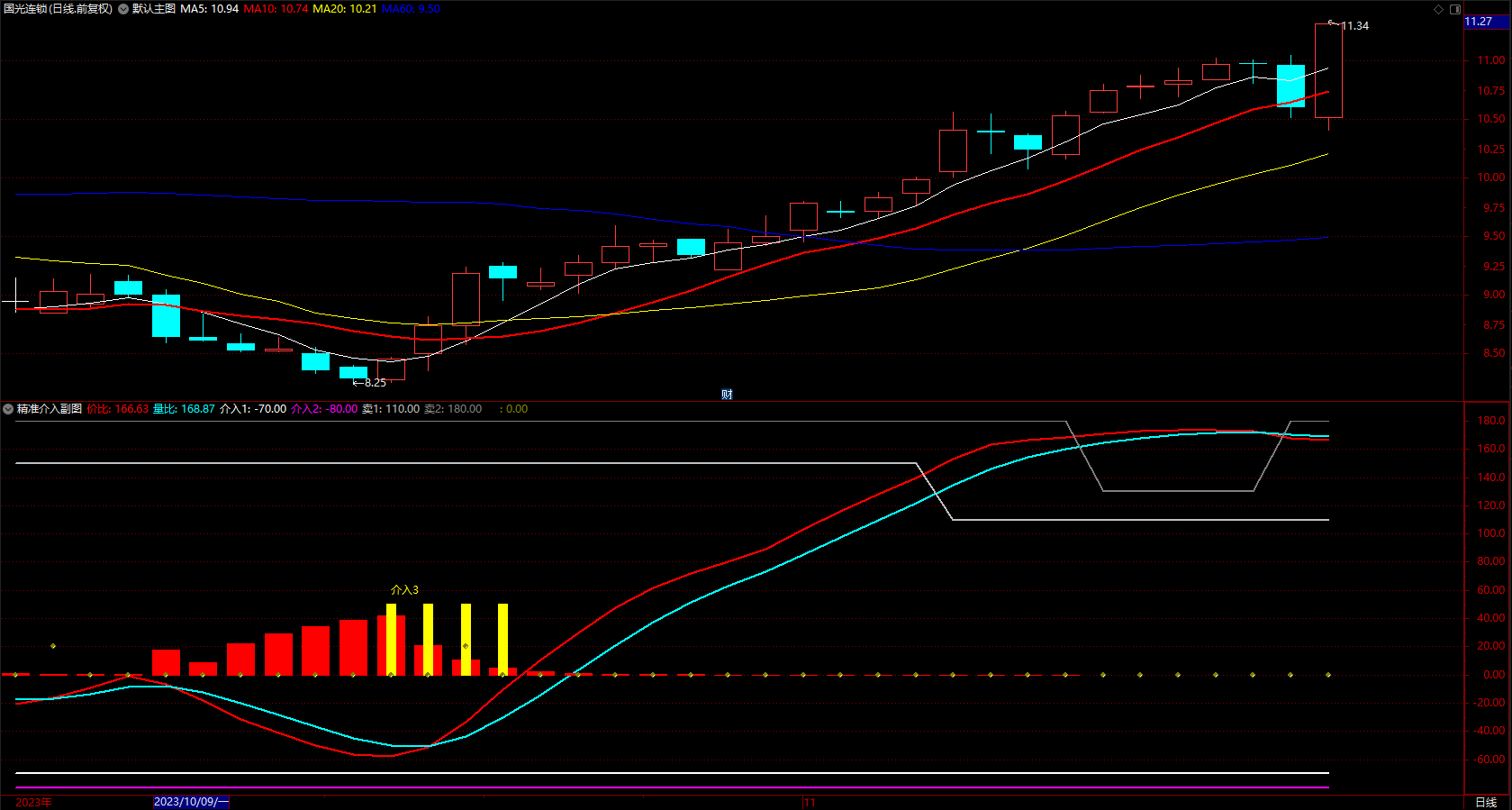Click the MA10: 10.74 value
The height and width of the screenshot is (810, 1512).
276,9
